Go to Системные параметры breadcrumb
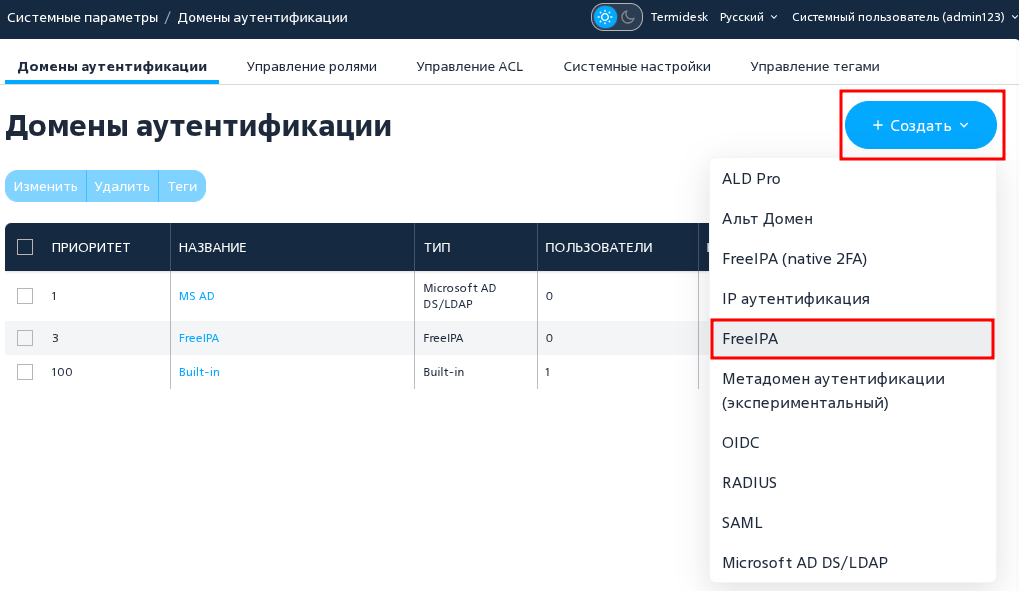This screenshot has width=1019, height=591. tap(83, 18)
